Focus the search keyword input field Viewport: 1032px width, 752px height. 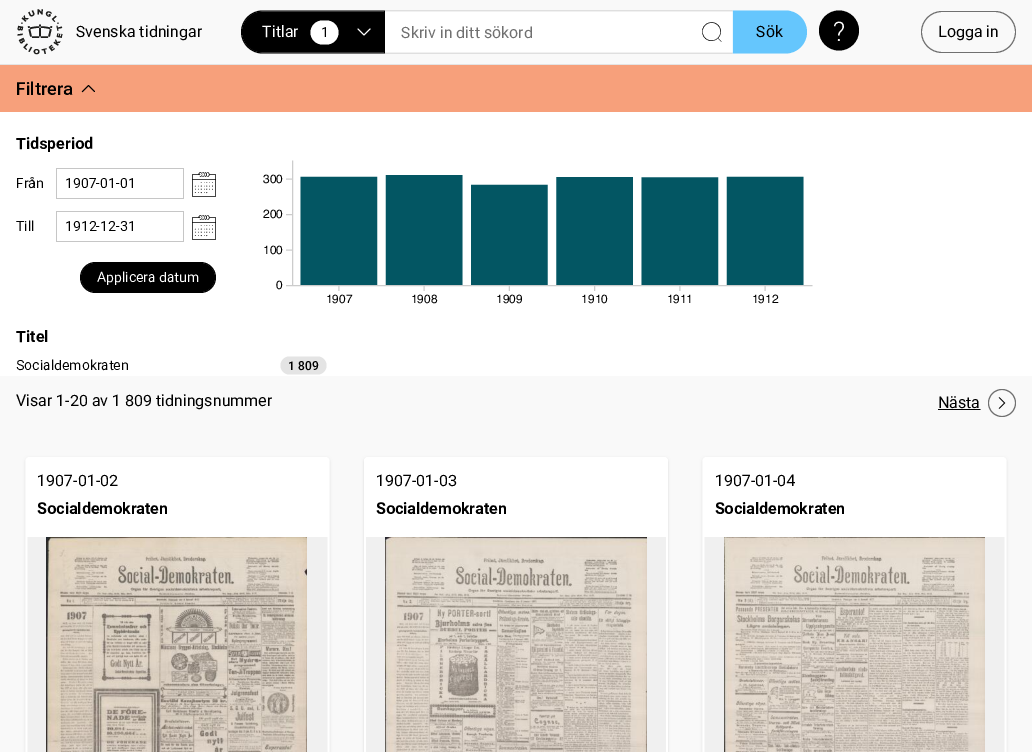pyautogui.click(x=543, y=32)
